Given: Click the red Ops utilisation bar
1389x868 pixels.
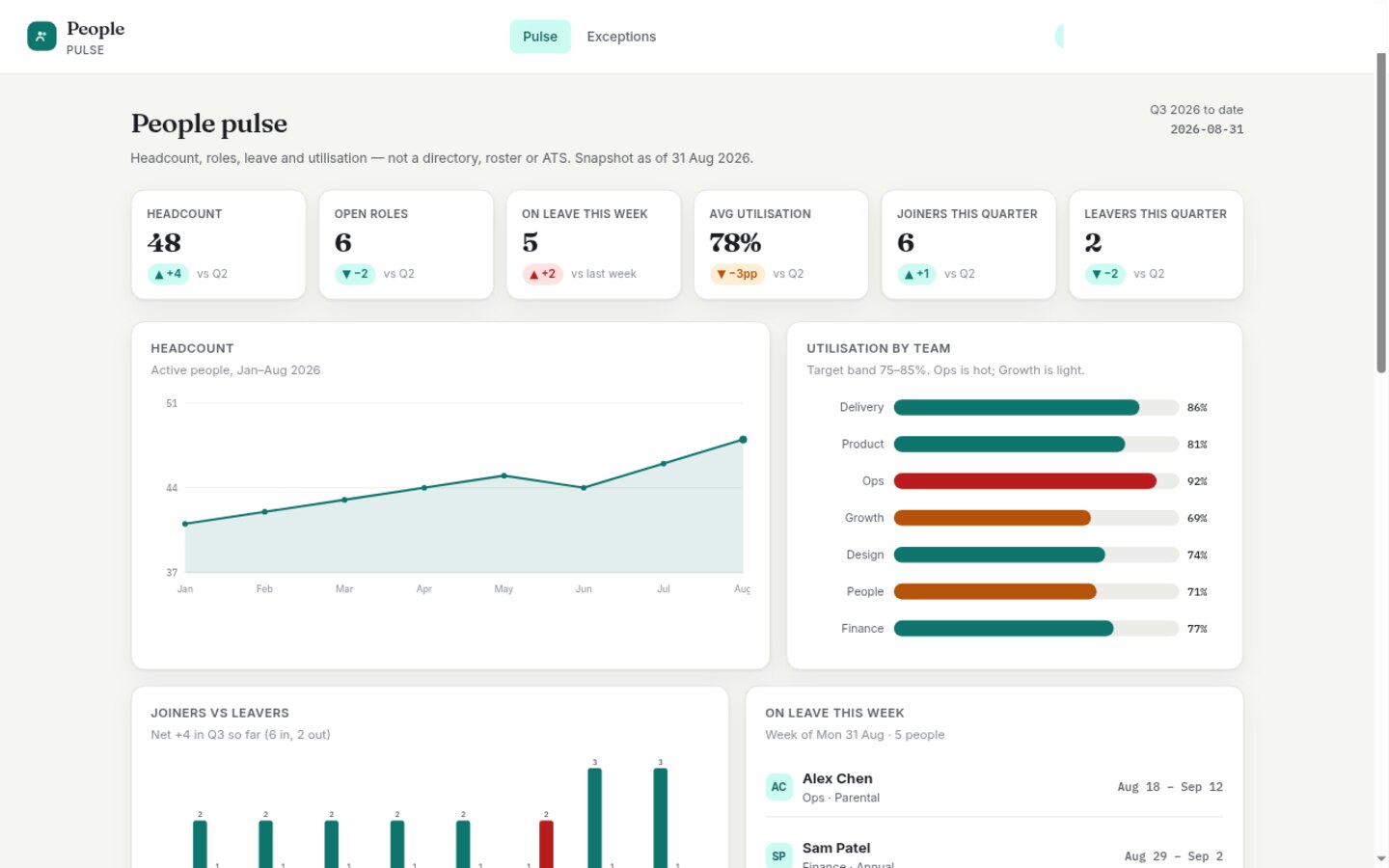Looking at the screenshot, I should point(1025,481).
